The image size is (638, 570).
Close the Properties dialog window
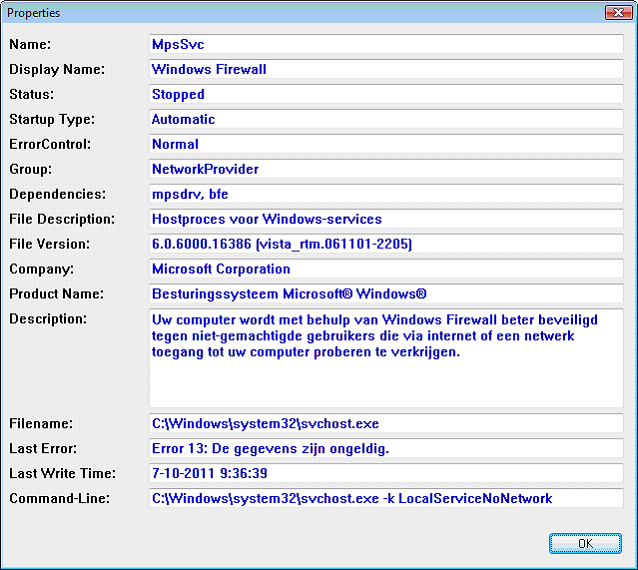[618, 13]
